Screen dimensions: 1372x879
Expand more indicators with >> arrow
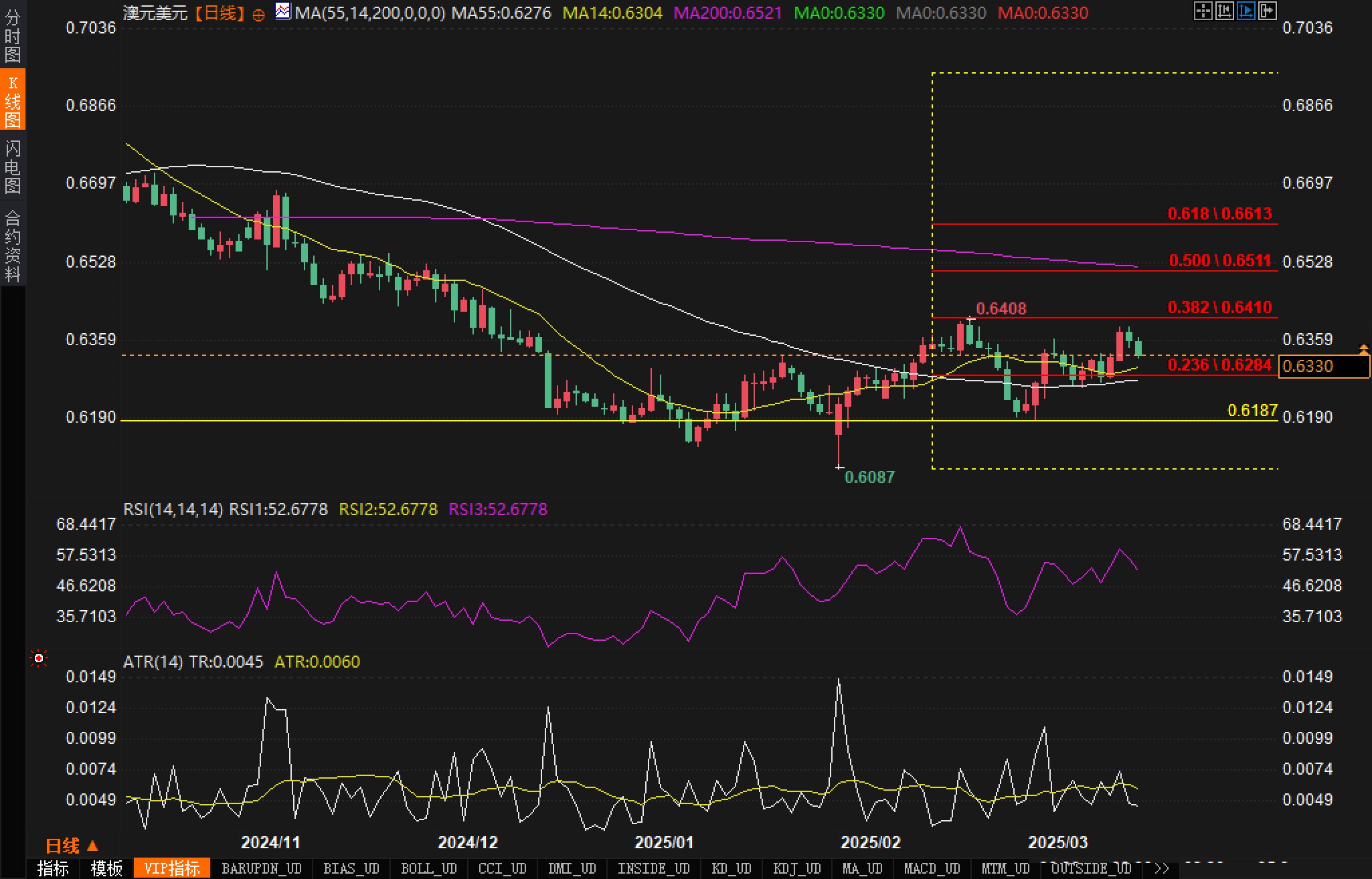pos(1161,868)
